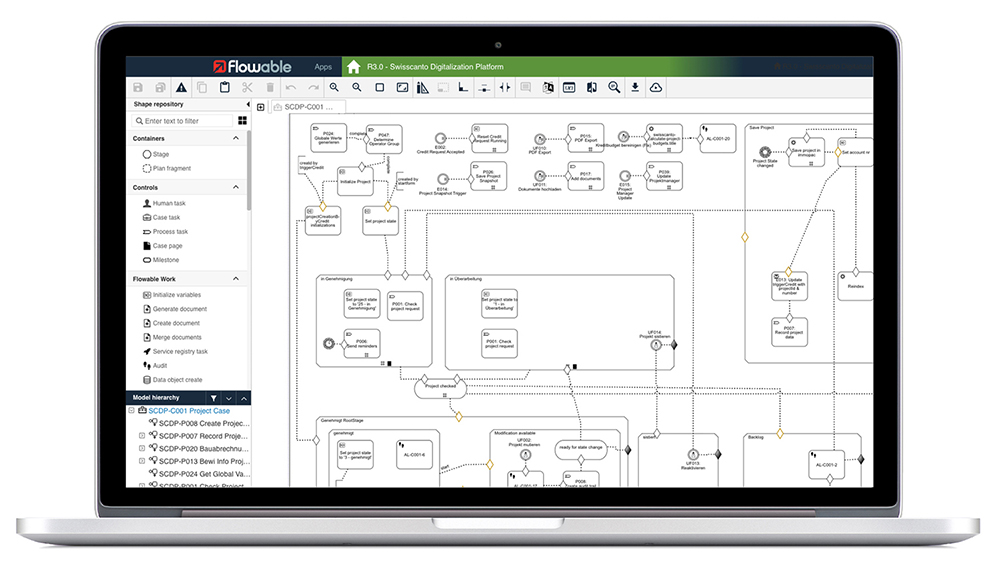Screen dimensions: 1000x569
Task: Click the ruler triangle alignment icon
Action: (x=423, y=87)
